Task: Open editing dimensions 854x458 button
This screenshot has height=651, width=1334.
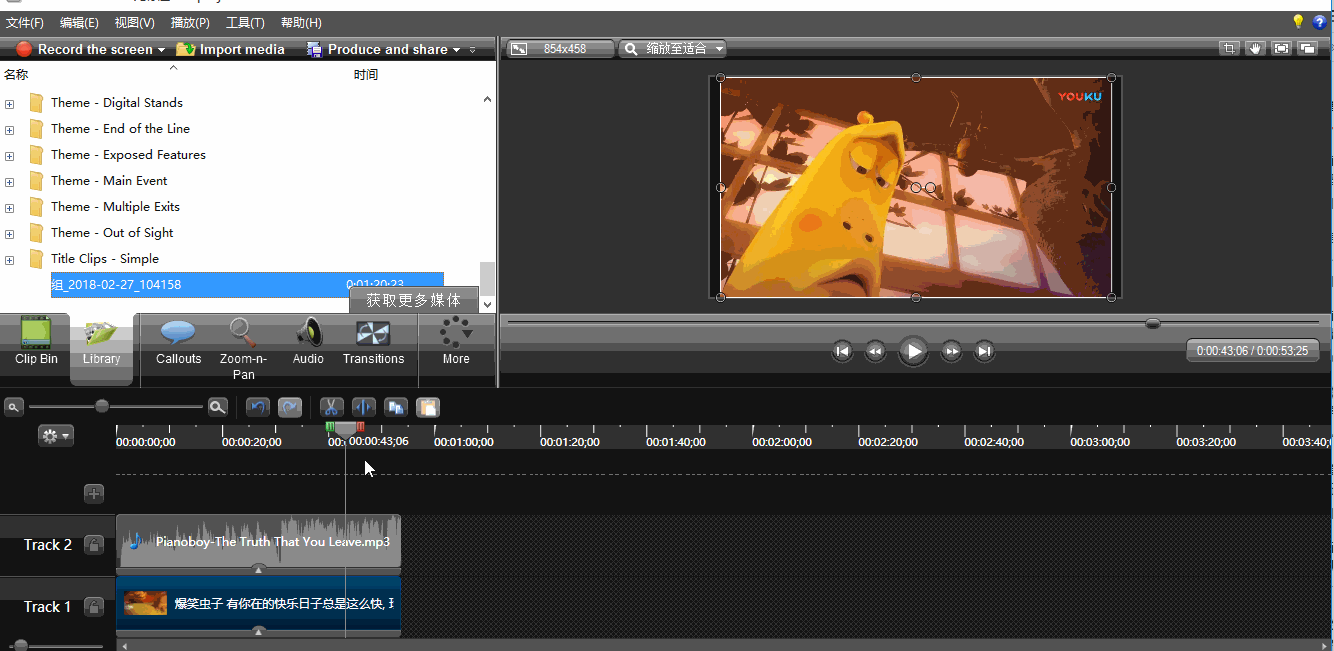Action: coord(560,48)
